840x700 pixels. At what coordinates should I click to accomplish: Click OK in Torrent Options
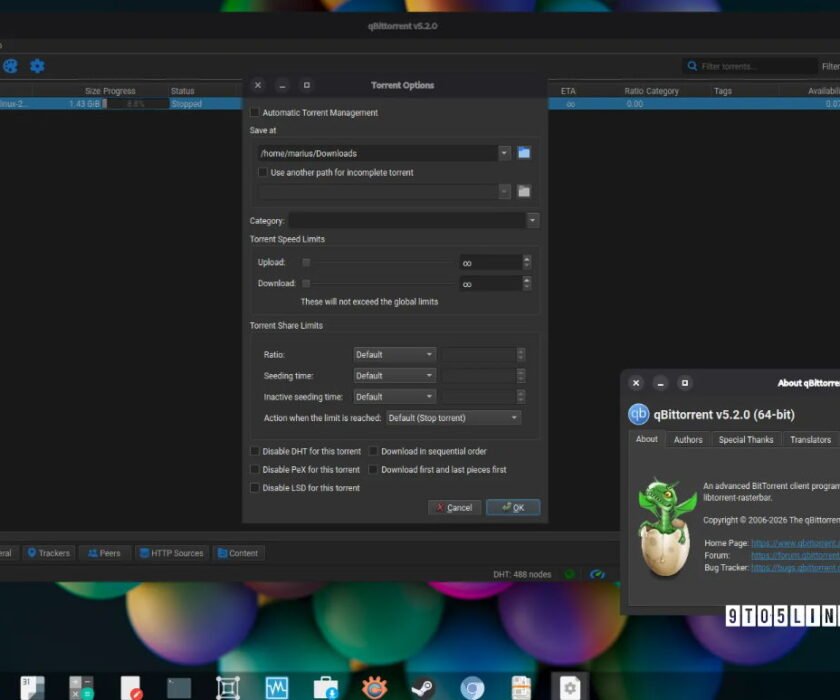coord(513,507)
